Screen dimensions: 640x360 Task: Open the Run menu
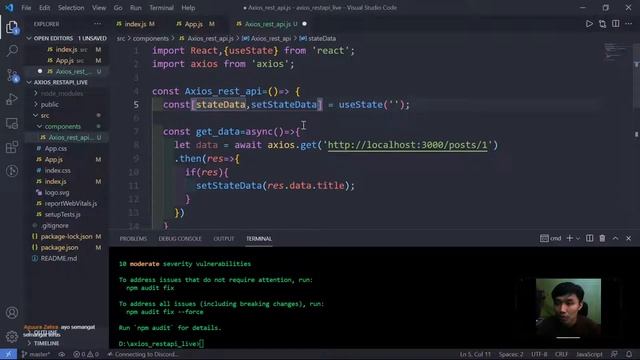pyautogui.click(x=136, y=8)
